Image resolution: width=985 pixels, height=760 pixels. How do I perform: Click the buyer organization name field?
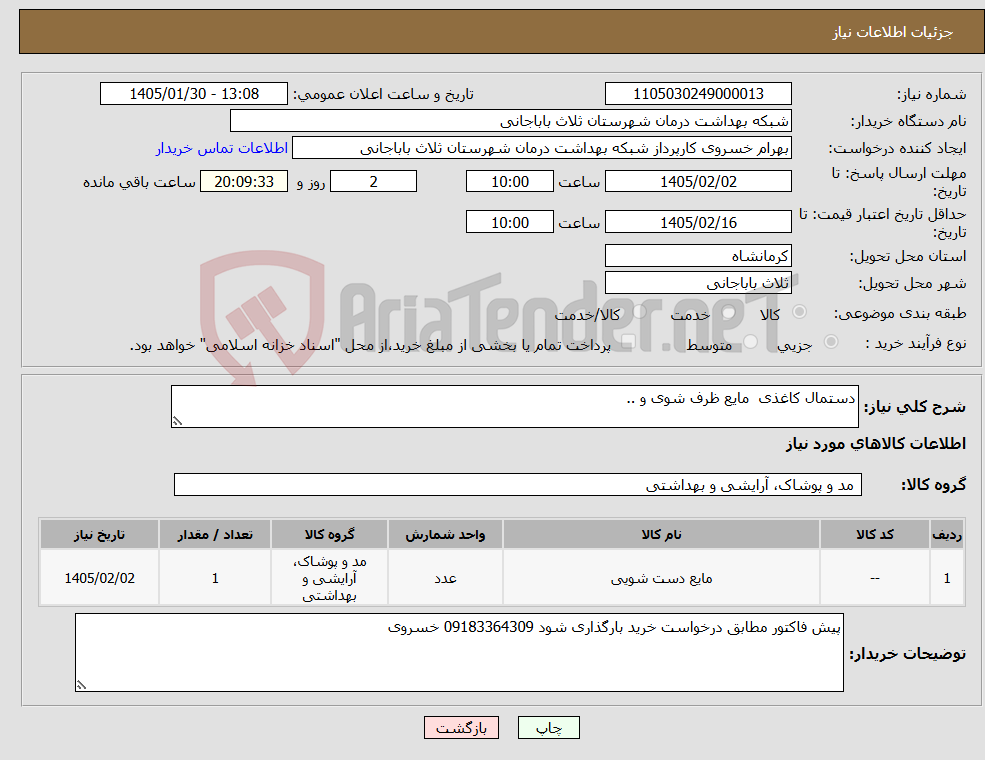(511, 121)
